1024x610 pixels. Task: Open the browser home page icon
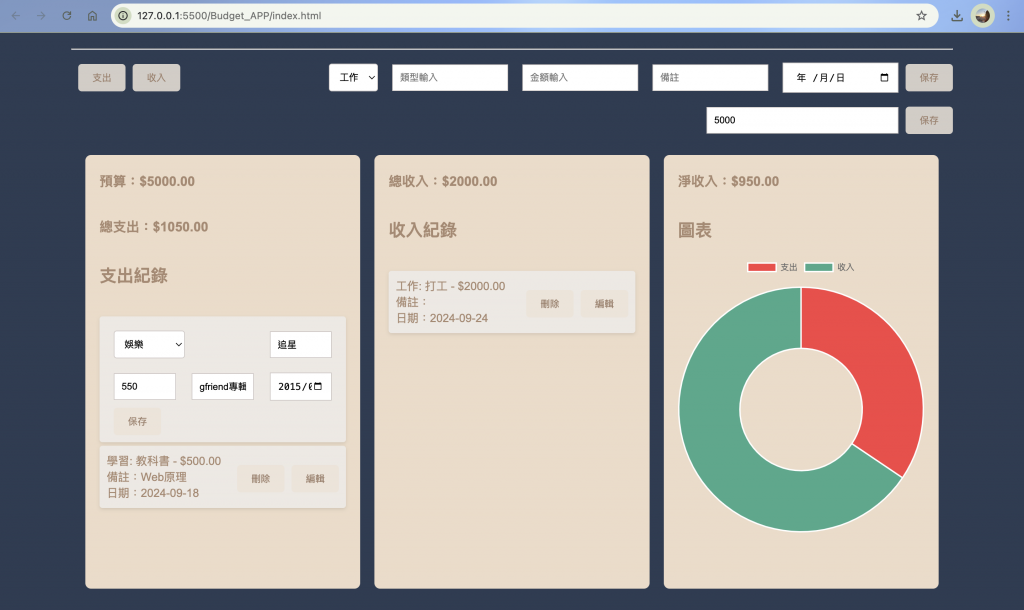[x=92, y=16]
